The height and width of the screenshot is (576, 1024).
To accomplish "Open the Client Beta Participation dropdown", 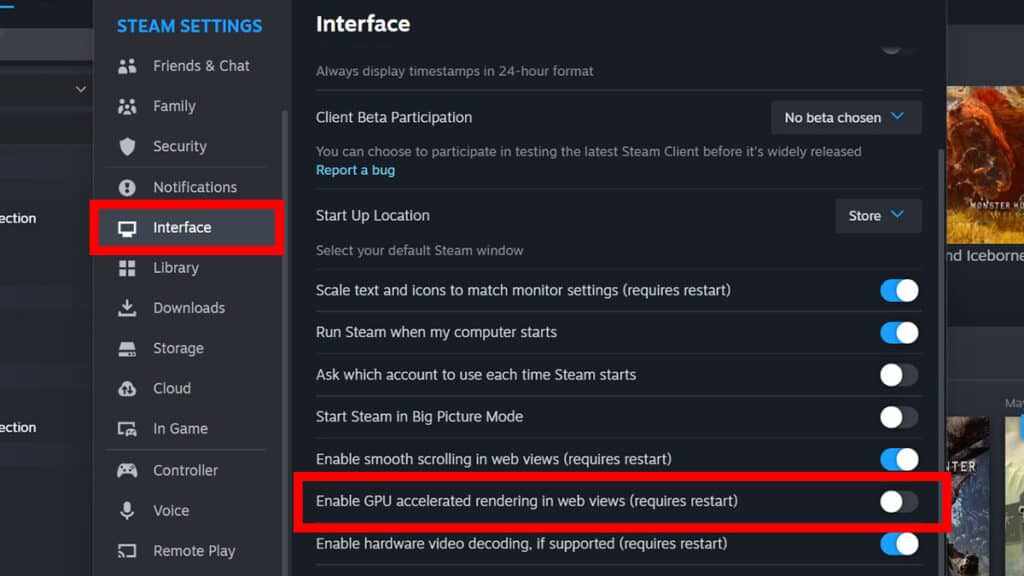I will [x=845, y=117].
